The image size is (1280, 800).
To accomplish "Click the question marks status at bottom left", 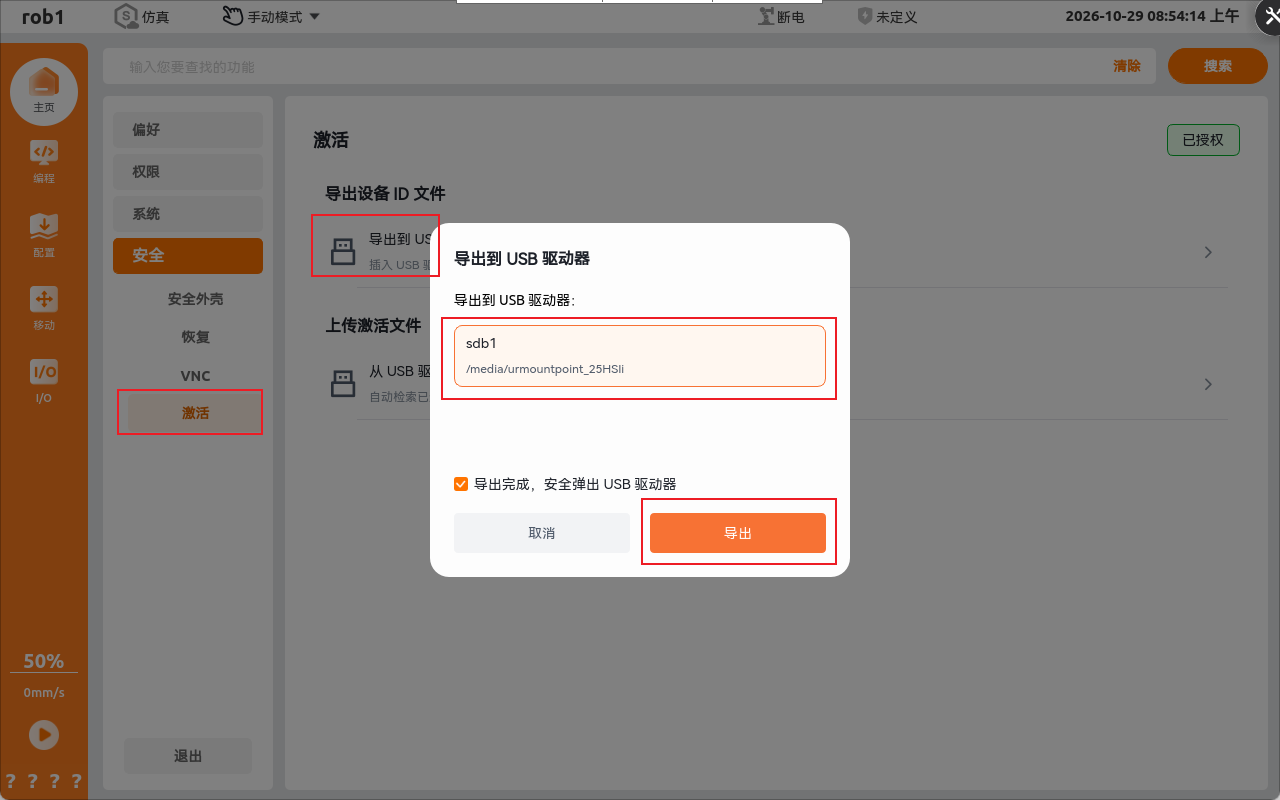I will (x=43, y=781).
